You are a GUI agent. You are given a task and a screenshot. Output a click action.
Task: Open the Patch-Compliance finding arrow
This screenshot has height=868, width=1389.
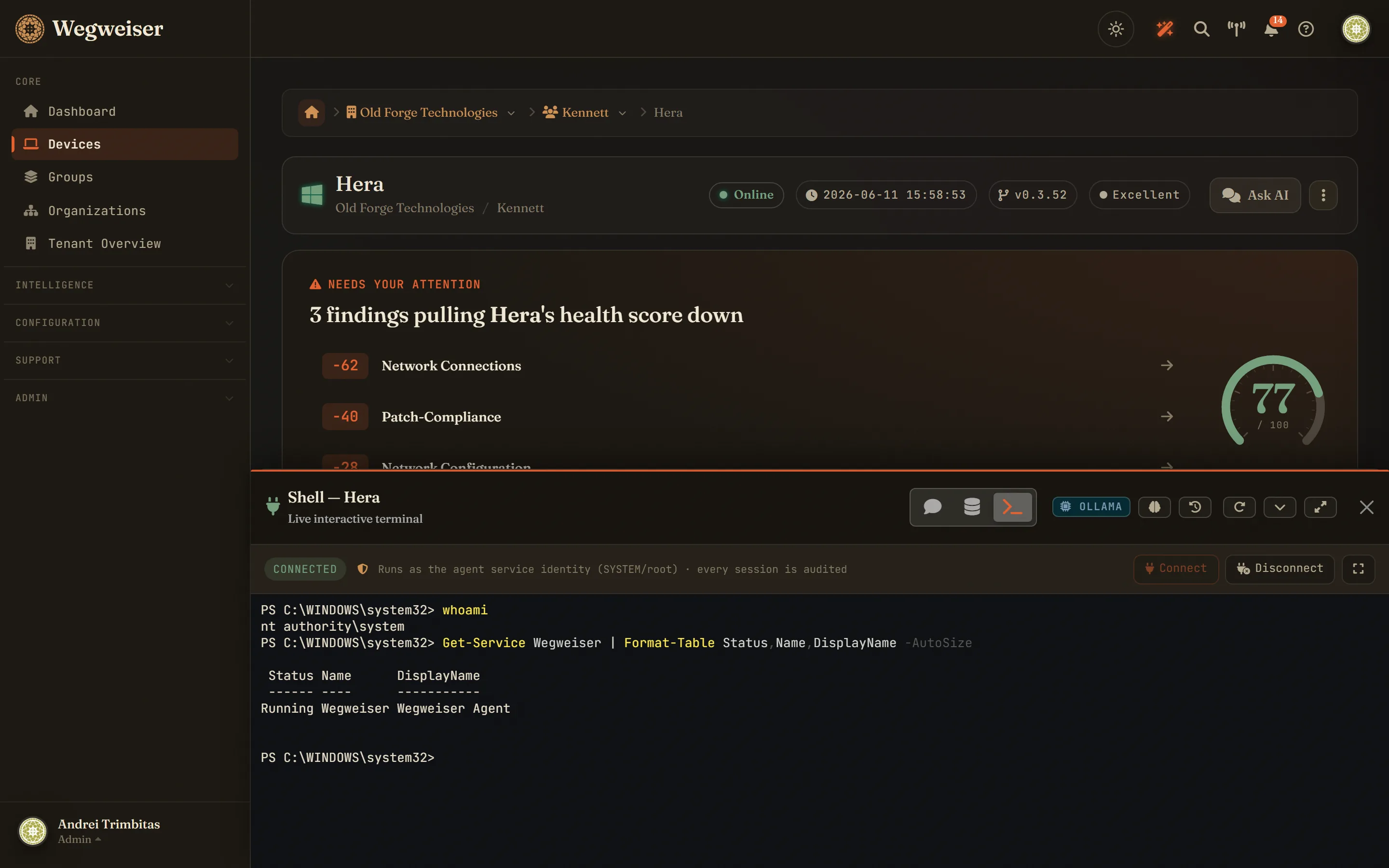pyautogui.click(x=1166, y=417)
